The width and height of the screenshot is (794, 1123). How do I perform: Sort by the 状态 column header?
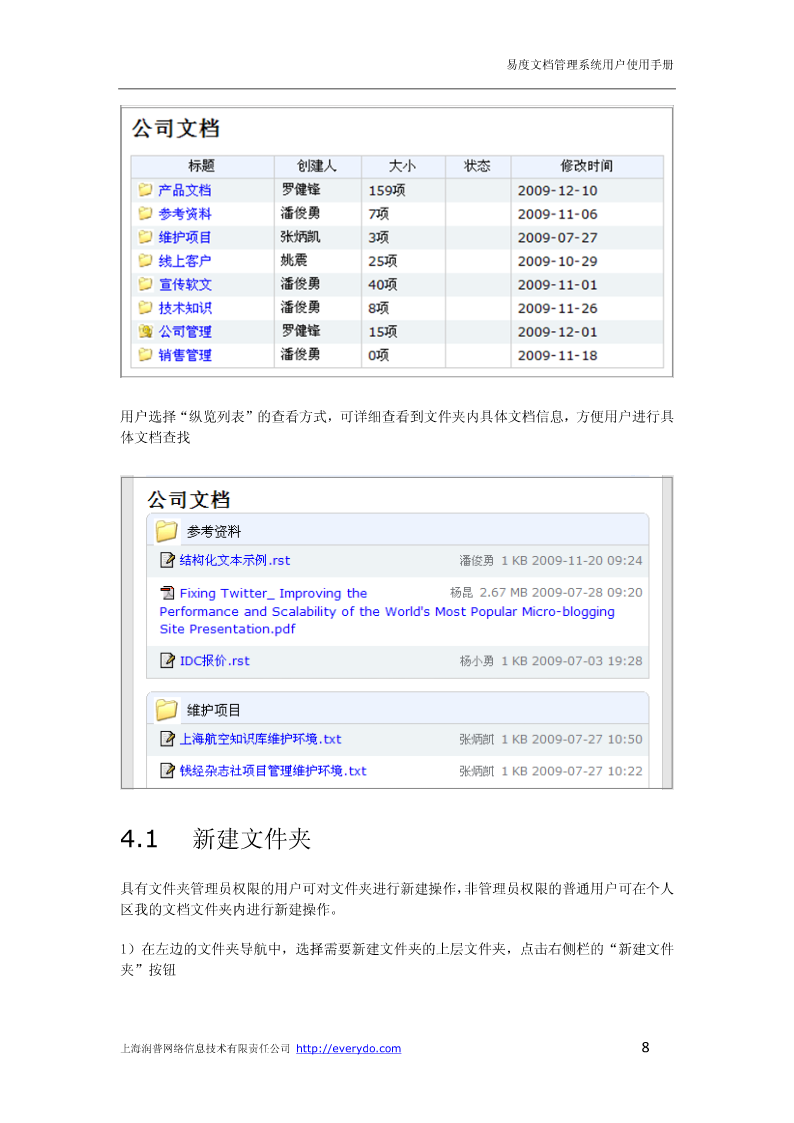[x=478, y=166]
